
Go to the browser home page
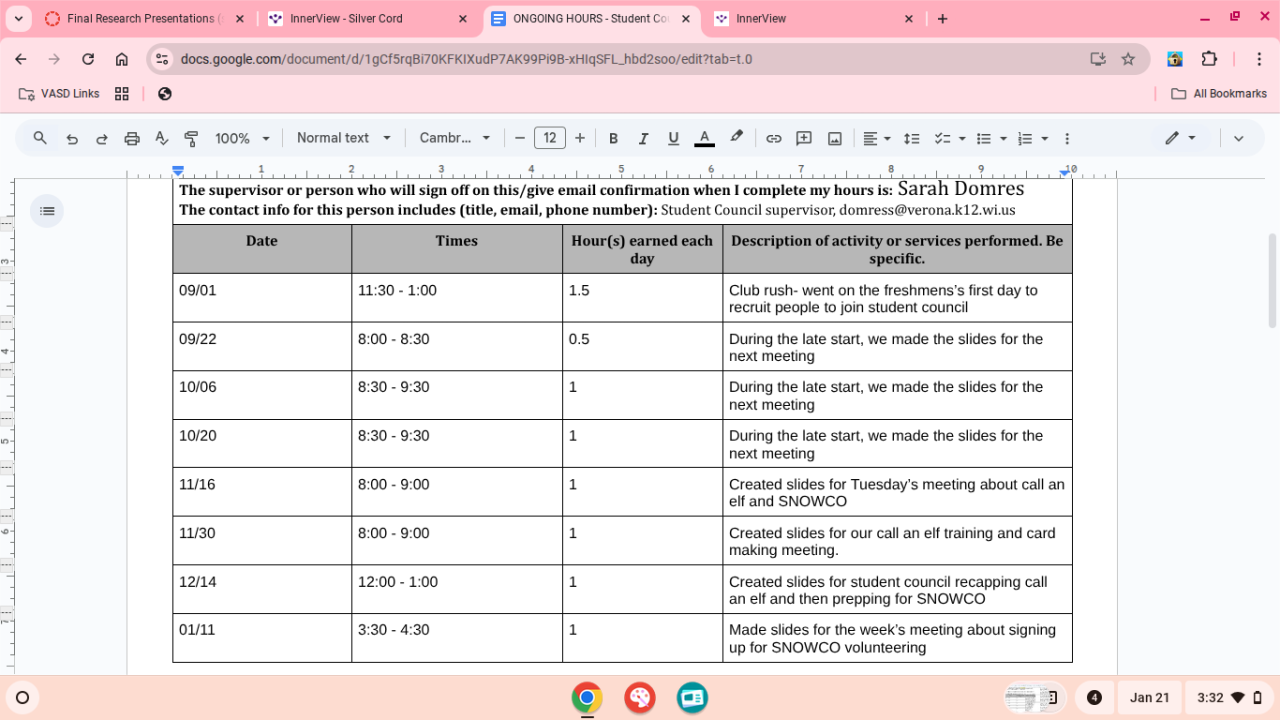point(121,59)
